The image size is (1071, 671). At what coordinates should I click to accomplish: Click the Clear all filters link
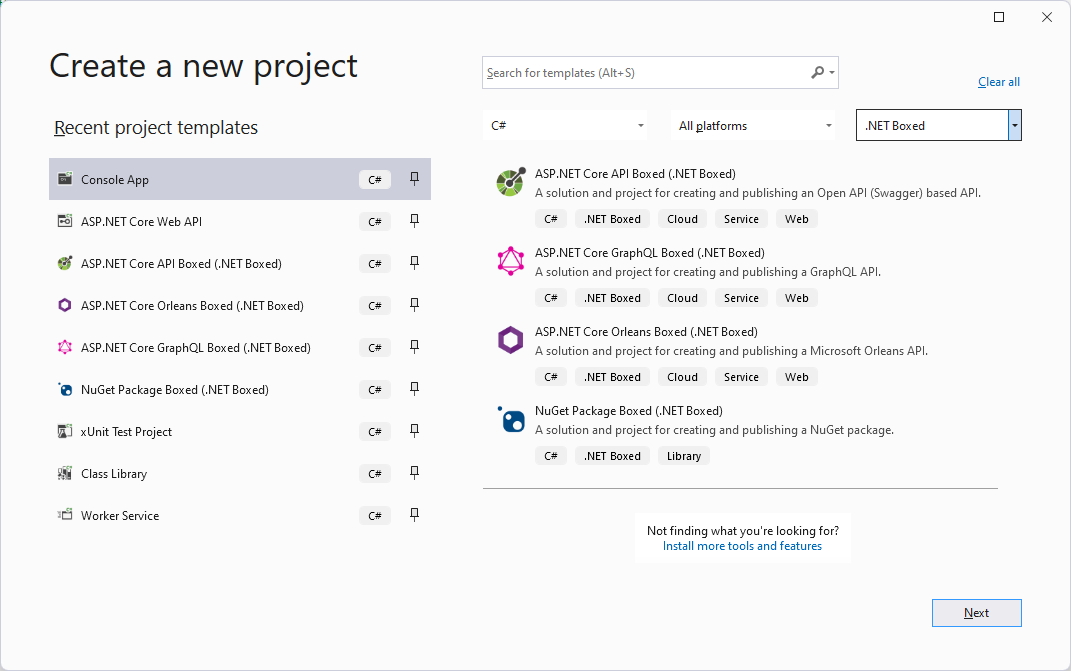coord(998,82)
